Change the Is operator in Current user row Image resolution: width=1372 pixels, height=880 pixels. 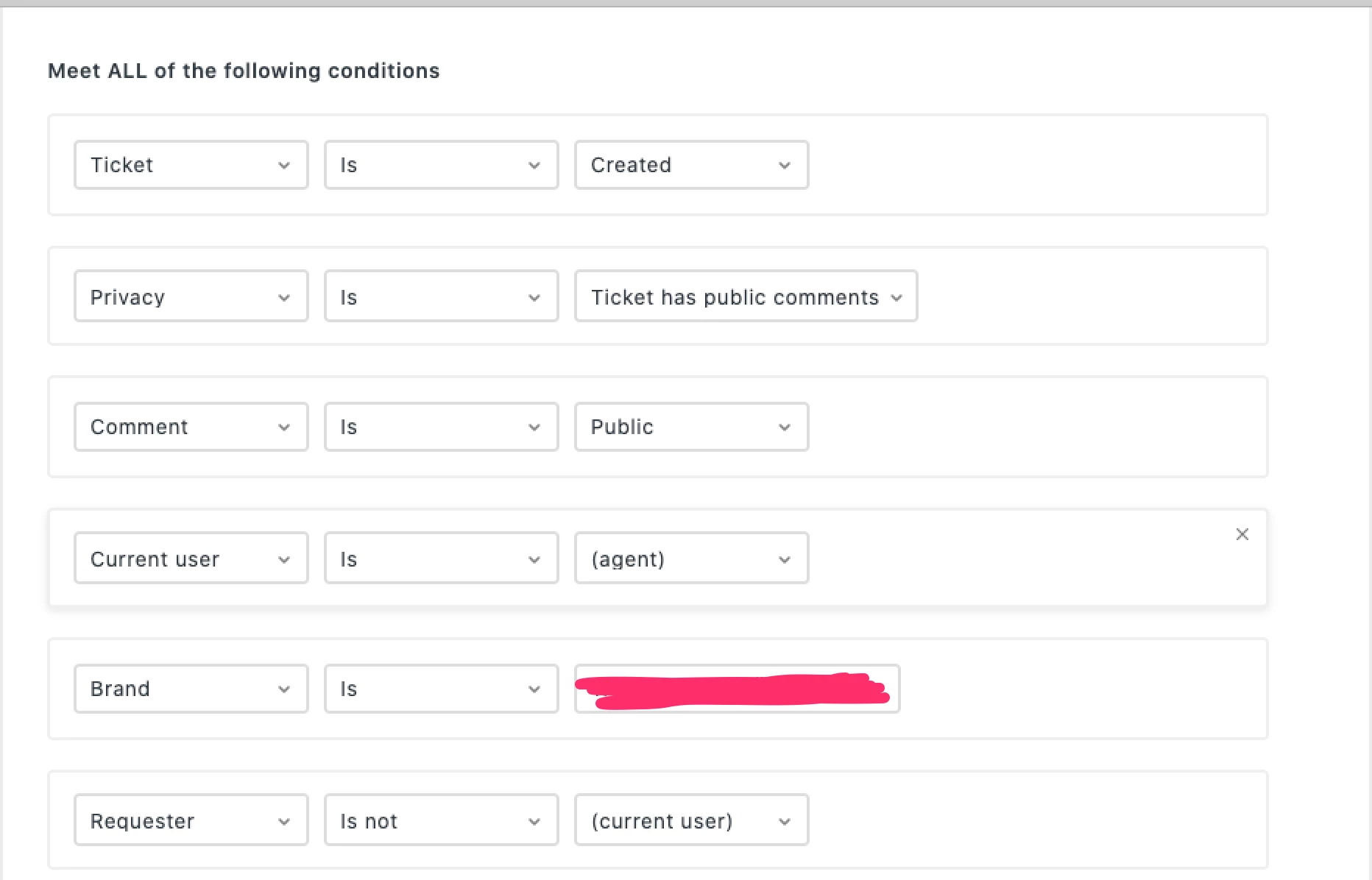[441, 558]
